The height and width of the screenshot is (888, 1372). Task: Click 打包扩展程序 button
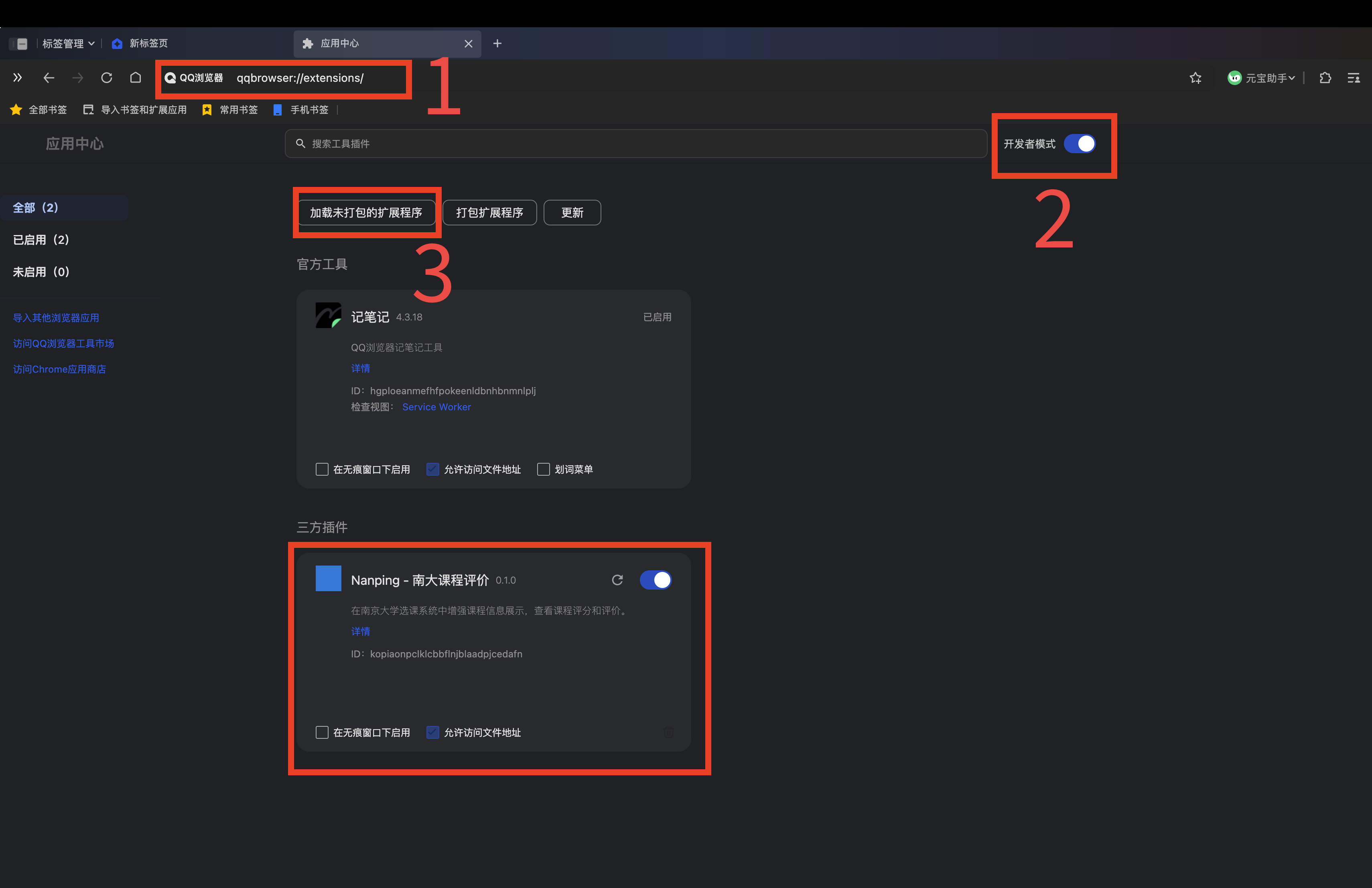489,213
